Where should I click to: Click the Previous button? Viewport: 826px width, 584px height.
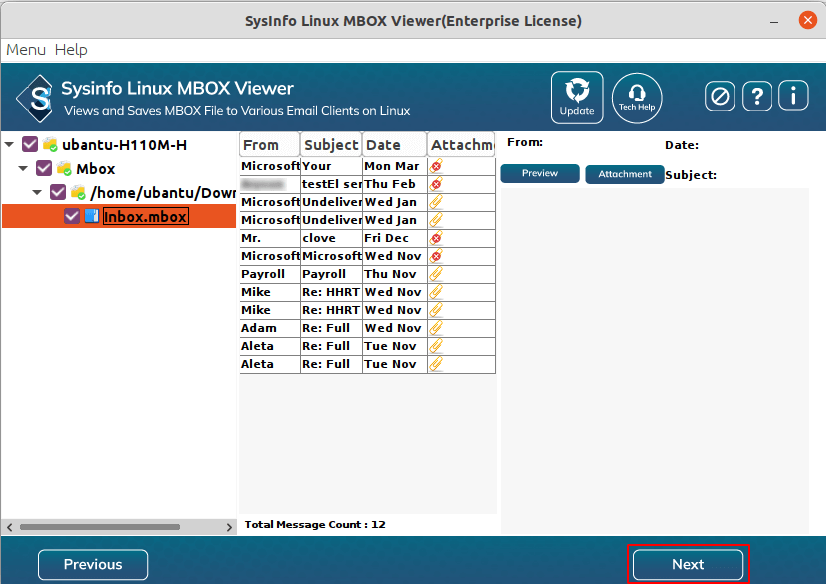pyautogui.click(x=93, y=565)
